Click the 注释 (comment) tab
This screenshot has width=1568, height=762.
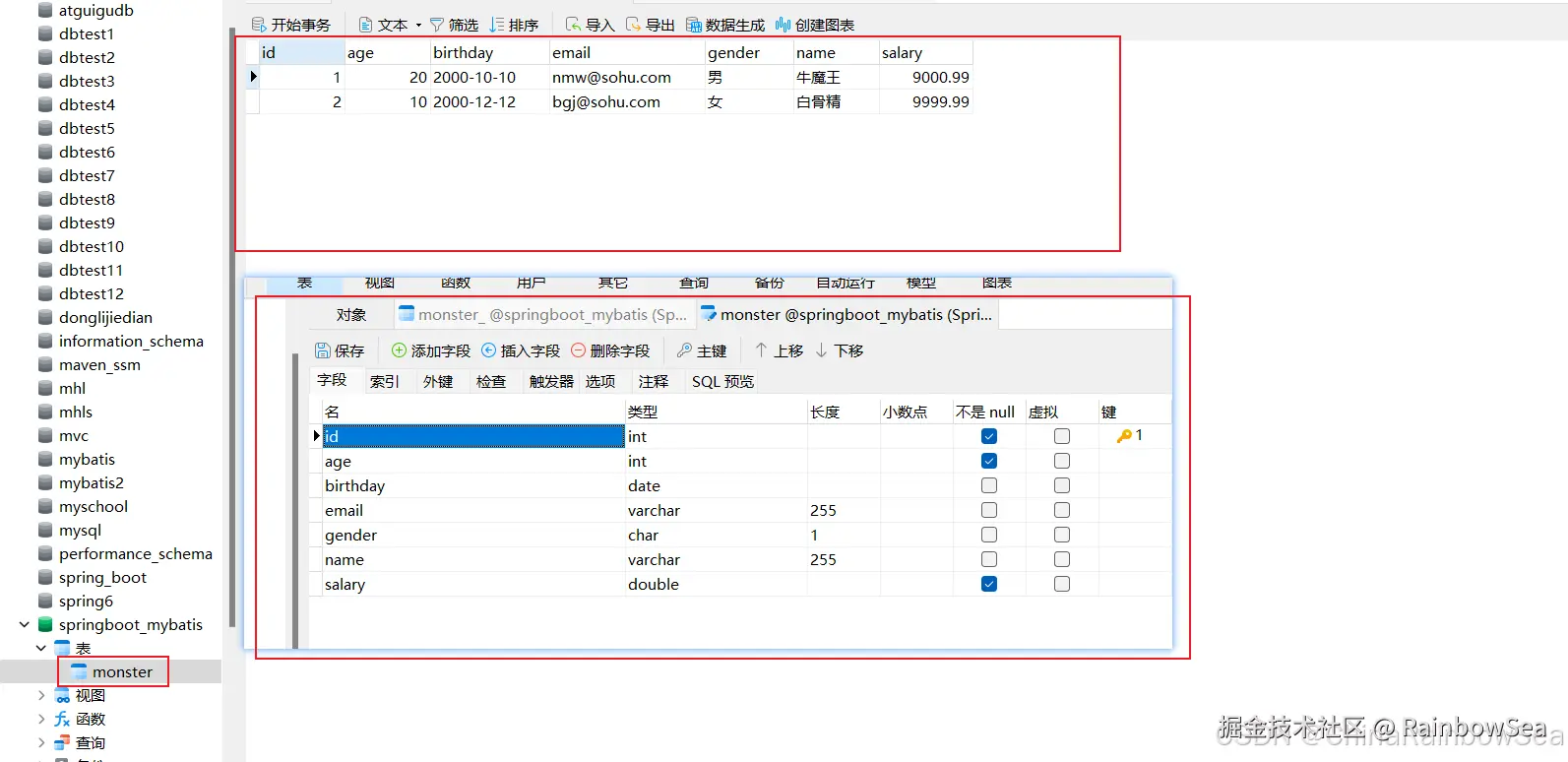[654, 381]
